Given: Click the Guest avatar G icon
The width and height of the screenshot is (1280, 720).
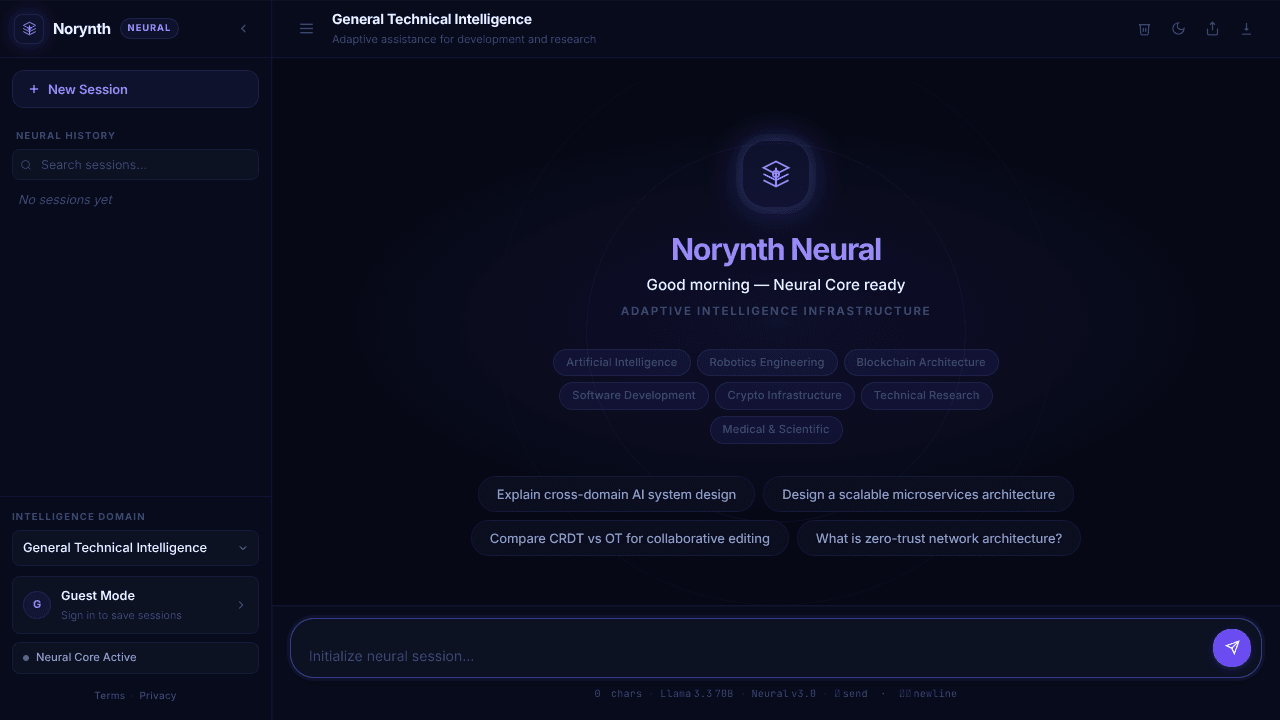Looking at the screenshot, I should tap(37, 604).
